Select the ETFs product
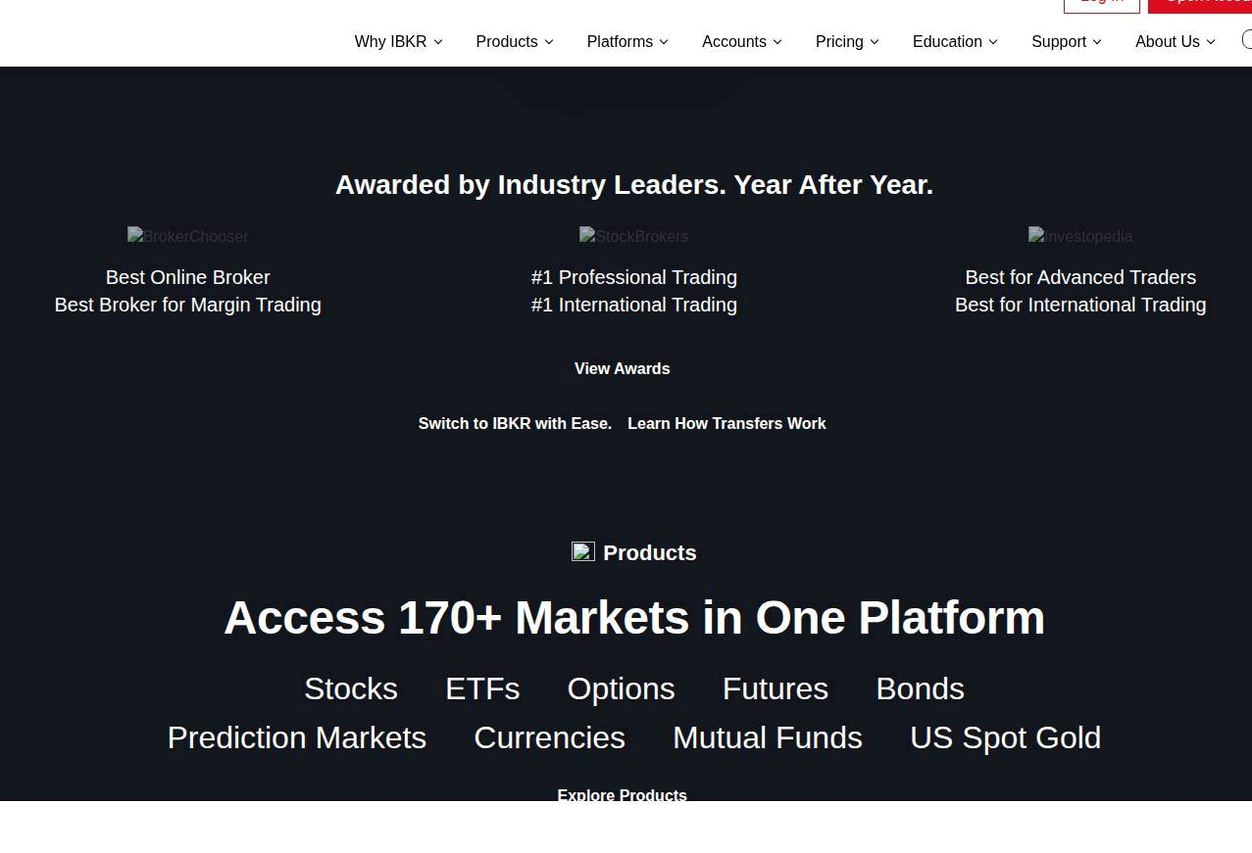1252x853 pixels. tap(482, 689)
